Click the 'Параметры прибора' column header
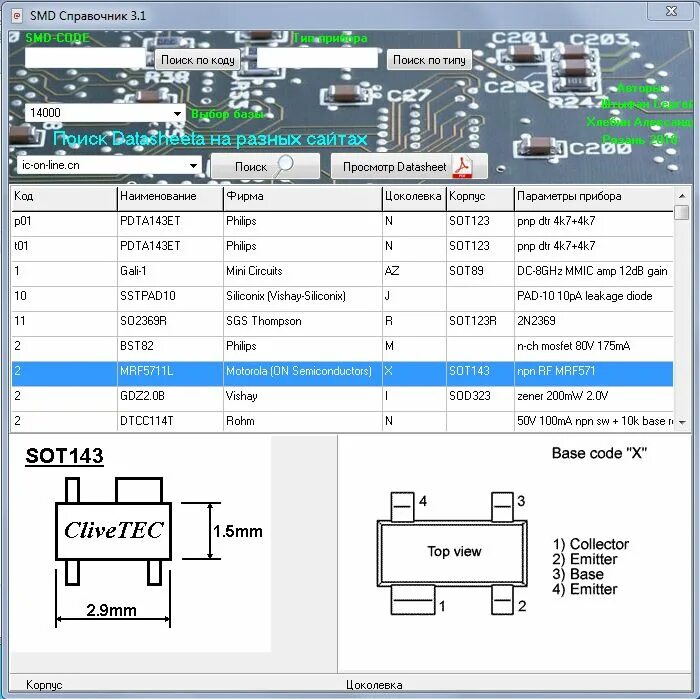 click(x=594, y=199)
